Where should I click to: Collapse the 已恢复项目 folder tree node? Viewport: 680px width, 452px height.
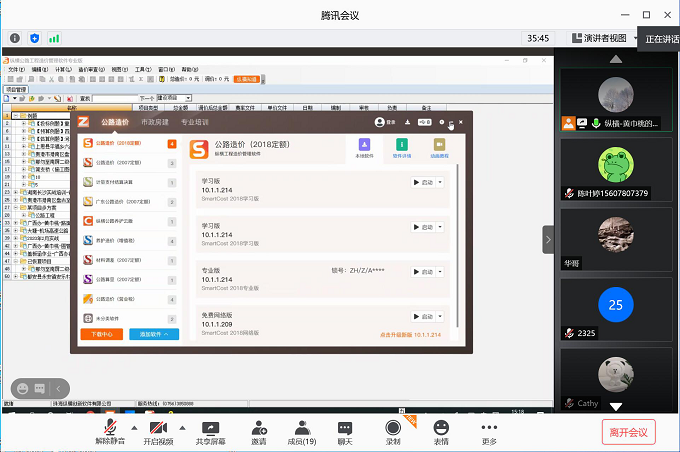click(16, 261)
